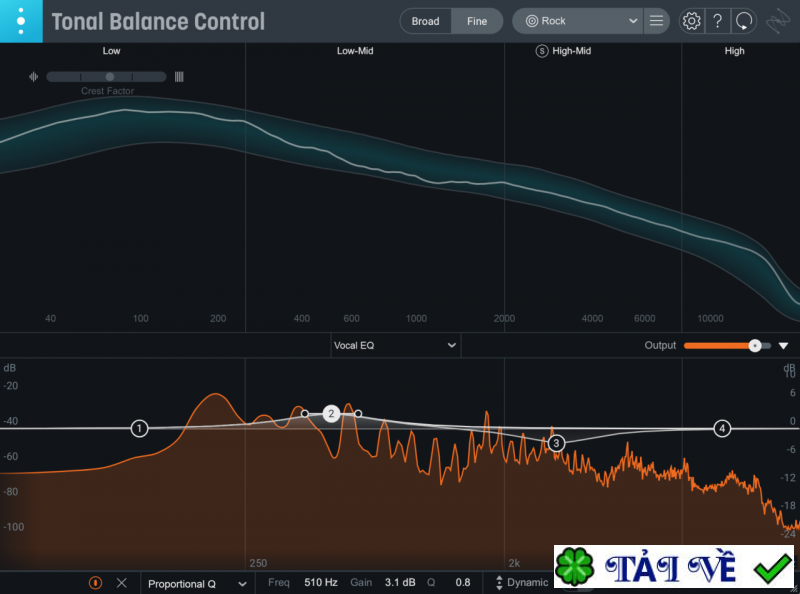Toggle bypass for the selected EQ band

(96, 583)
